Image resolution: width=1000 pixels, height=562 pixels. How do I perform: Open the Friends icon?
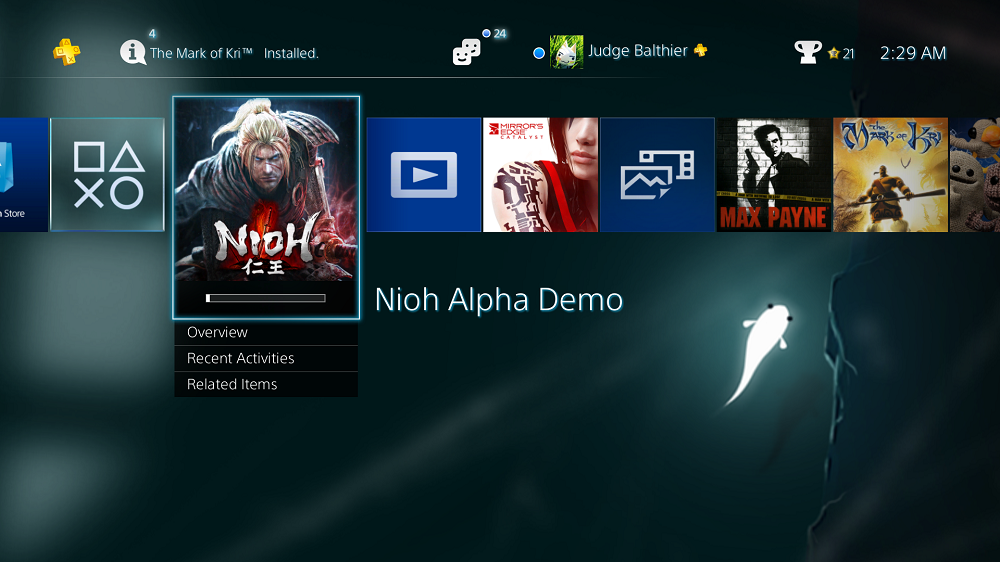466,52
